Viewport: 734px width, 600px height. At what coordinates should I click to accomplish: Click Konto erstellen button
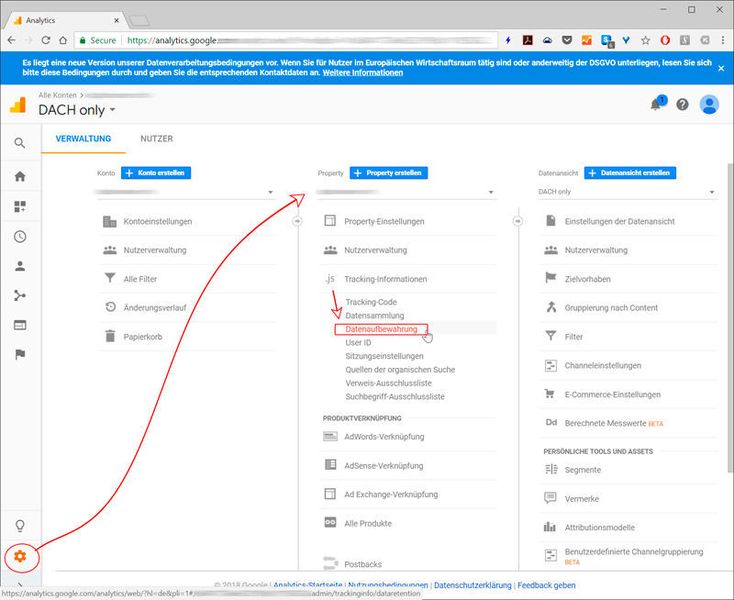pos(156,173)
